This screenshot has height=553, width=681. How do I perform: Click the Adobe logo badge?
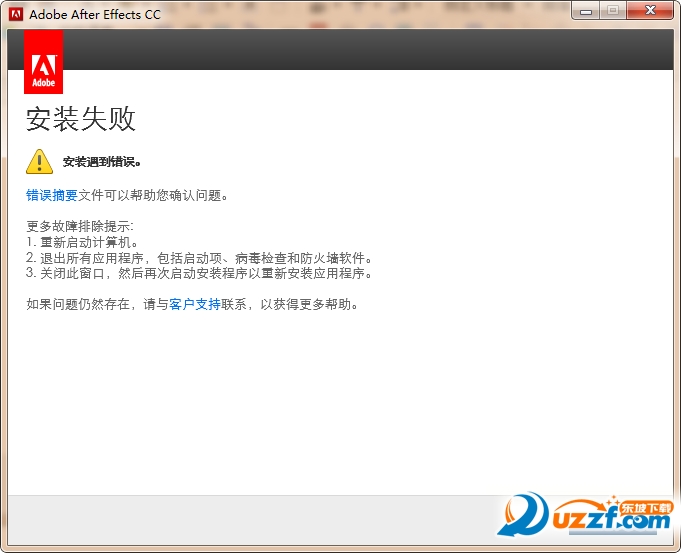pyautogui.click(x=43, y=62)
